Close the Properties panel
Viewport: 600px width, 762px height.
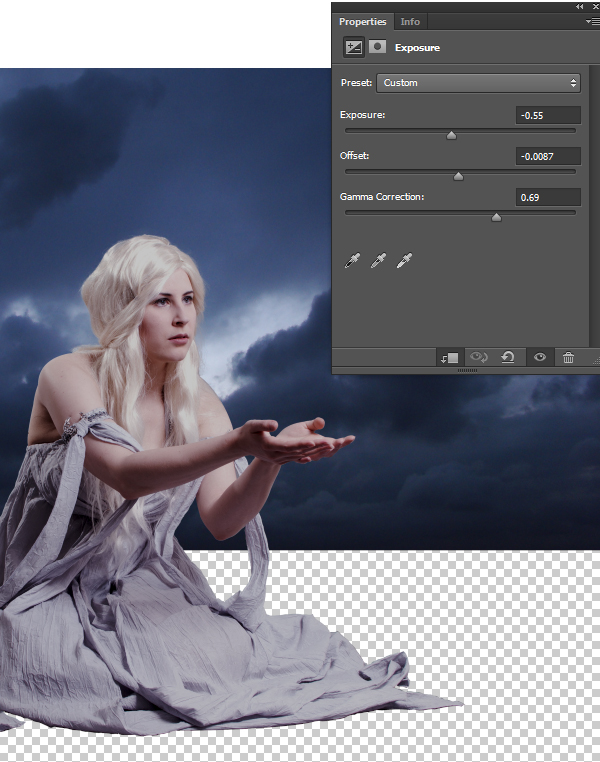(594, 6)
